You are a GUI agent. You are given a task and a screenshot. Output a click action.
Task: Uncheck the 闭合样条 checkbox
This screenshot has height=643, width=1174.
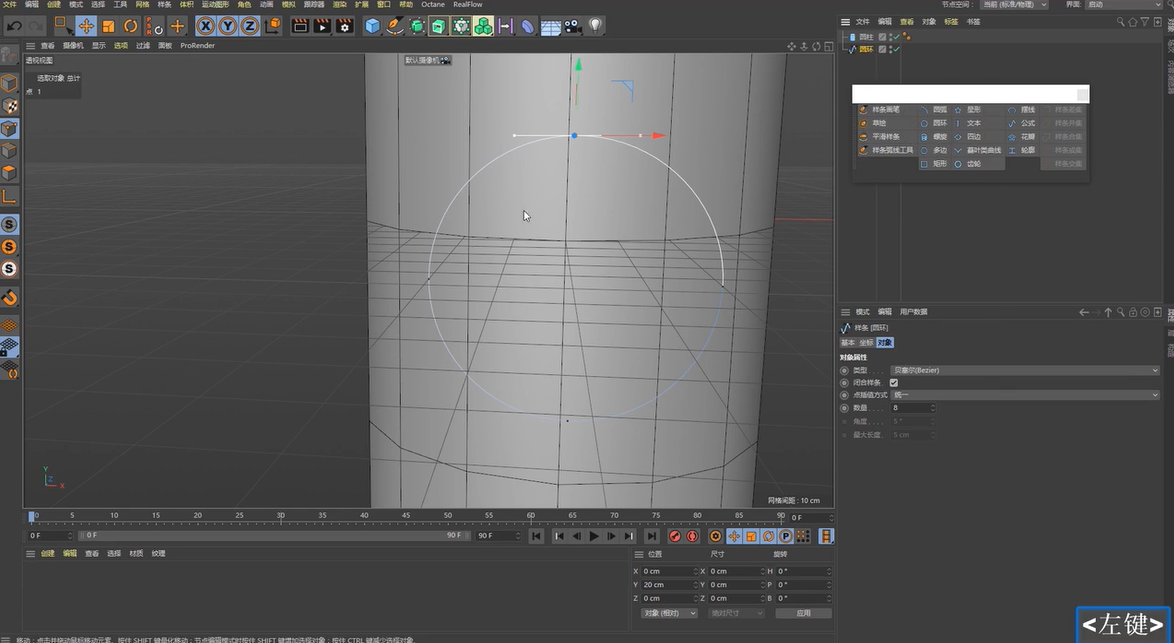(893, 382)
